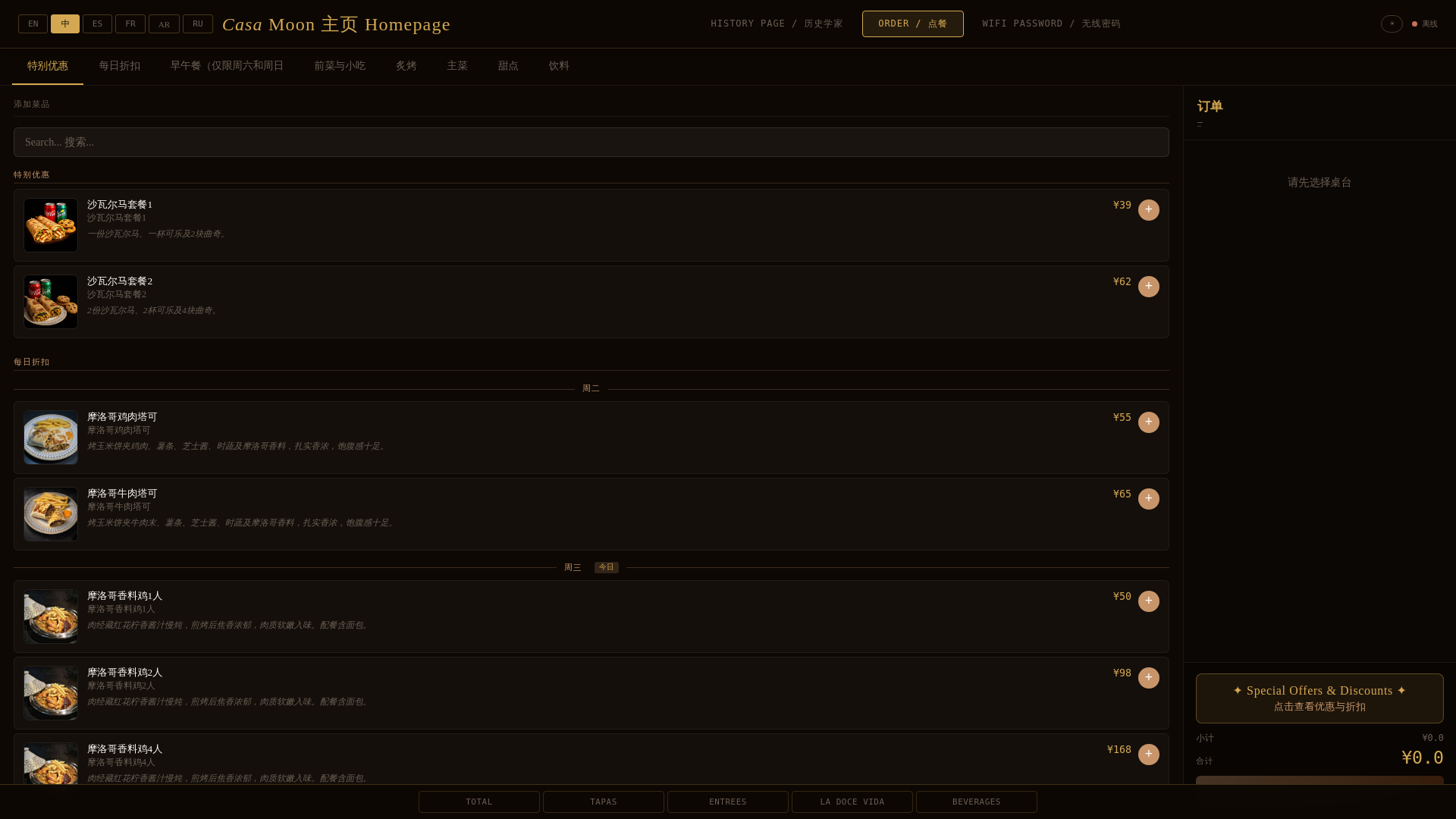Image resolution: width=1456 pixels, height=819 pixels.
Task: Click the 今日 today badge
Action: 607,568
